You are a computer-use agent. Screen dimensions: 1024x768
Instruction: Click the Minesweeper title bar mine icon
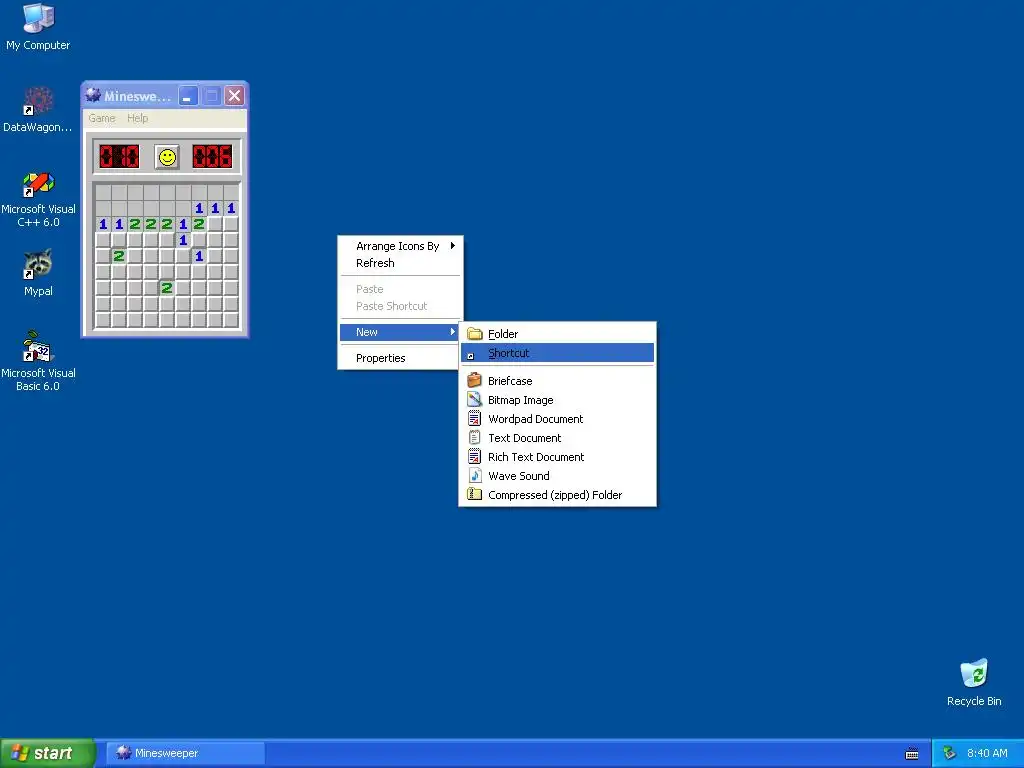[93, 95]
